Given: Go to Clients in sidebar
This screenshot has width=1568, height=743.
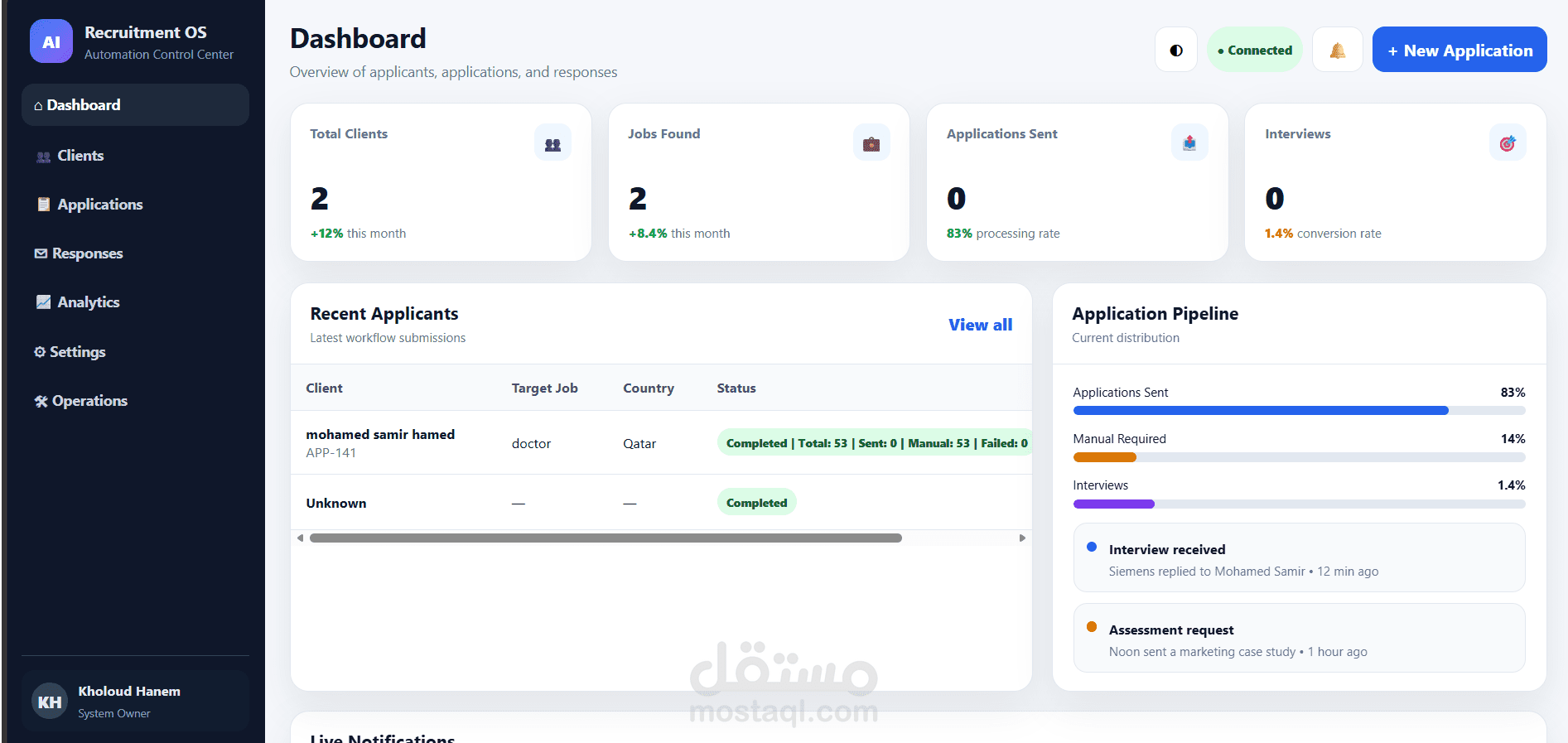Looking at the screenshot, I should [x=135, y=156].
